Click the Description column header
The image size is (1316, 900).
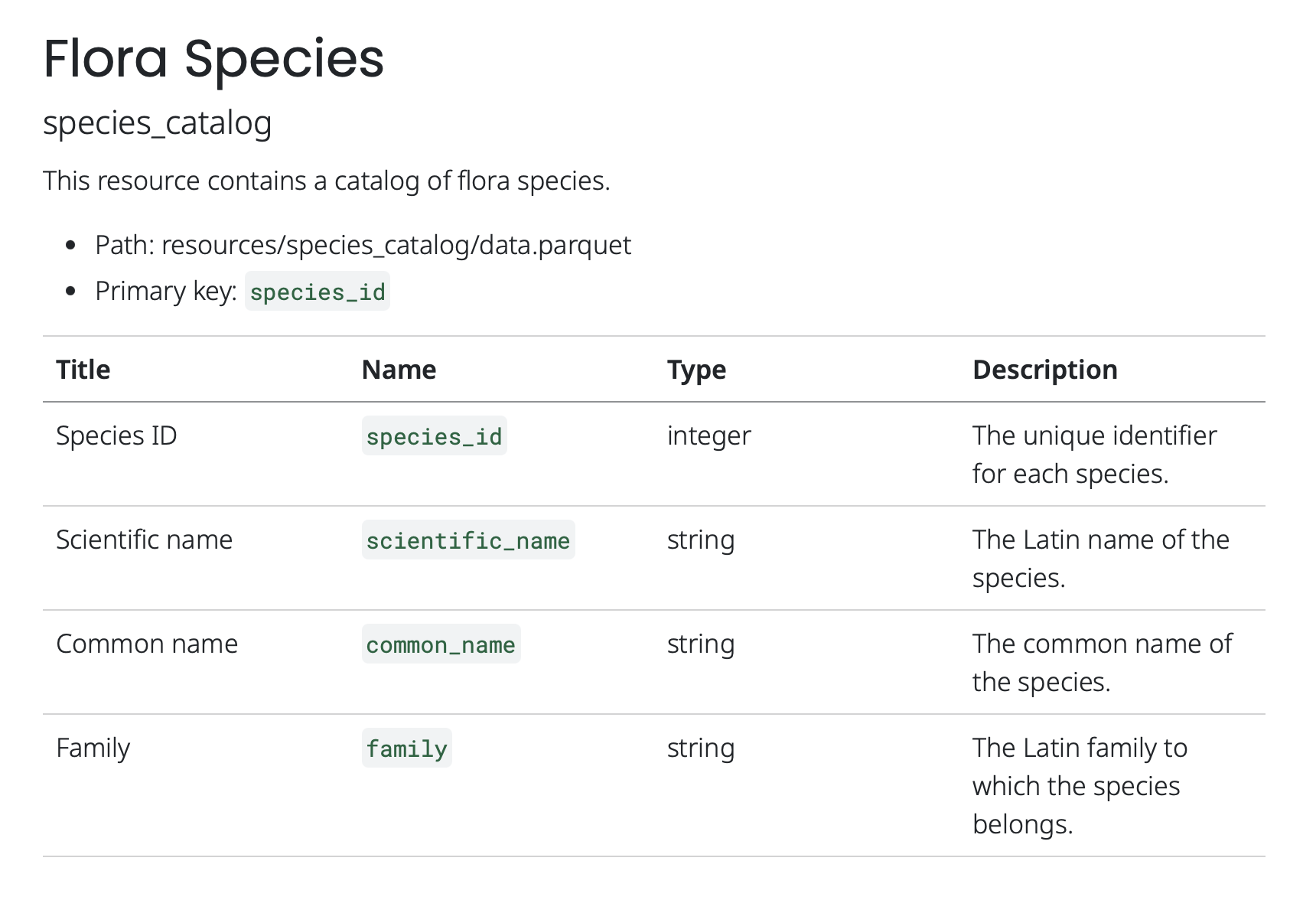(x=1044, y=369)
